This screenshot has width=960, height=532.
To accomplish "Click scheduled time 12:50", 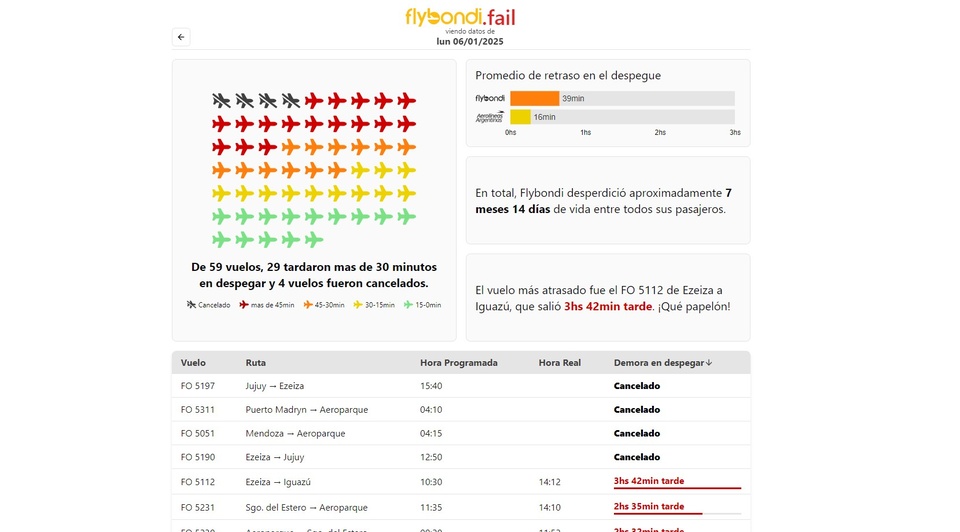I will tap(431, 457).
